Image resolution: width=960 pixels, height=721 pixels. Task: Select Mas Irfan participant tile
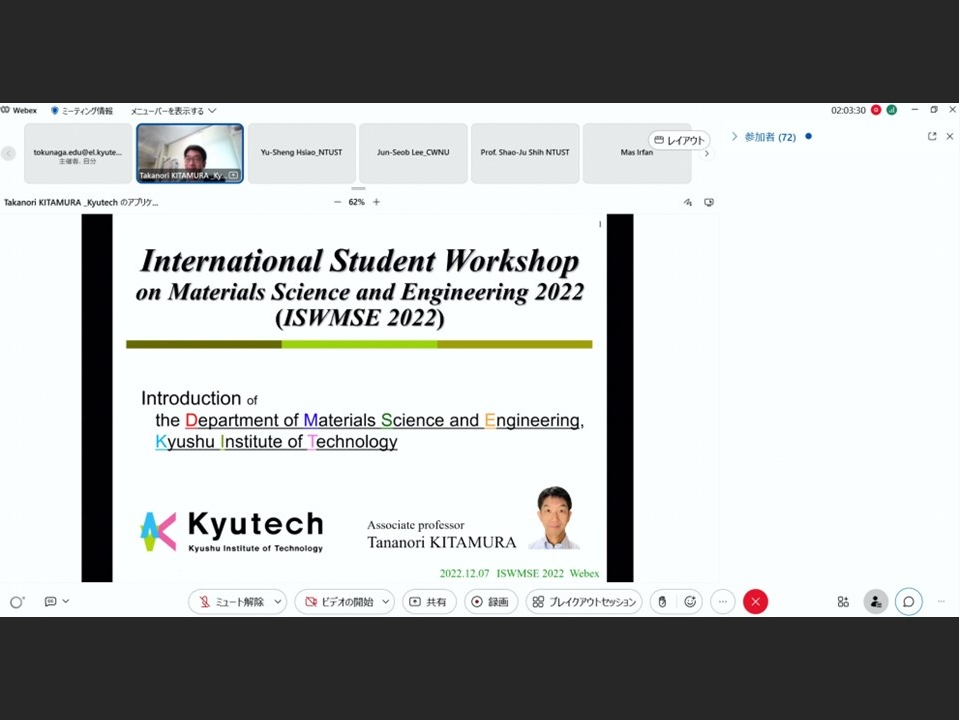(x=637, y=153)
